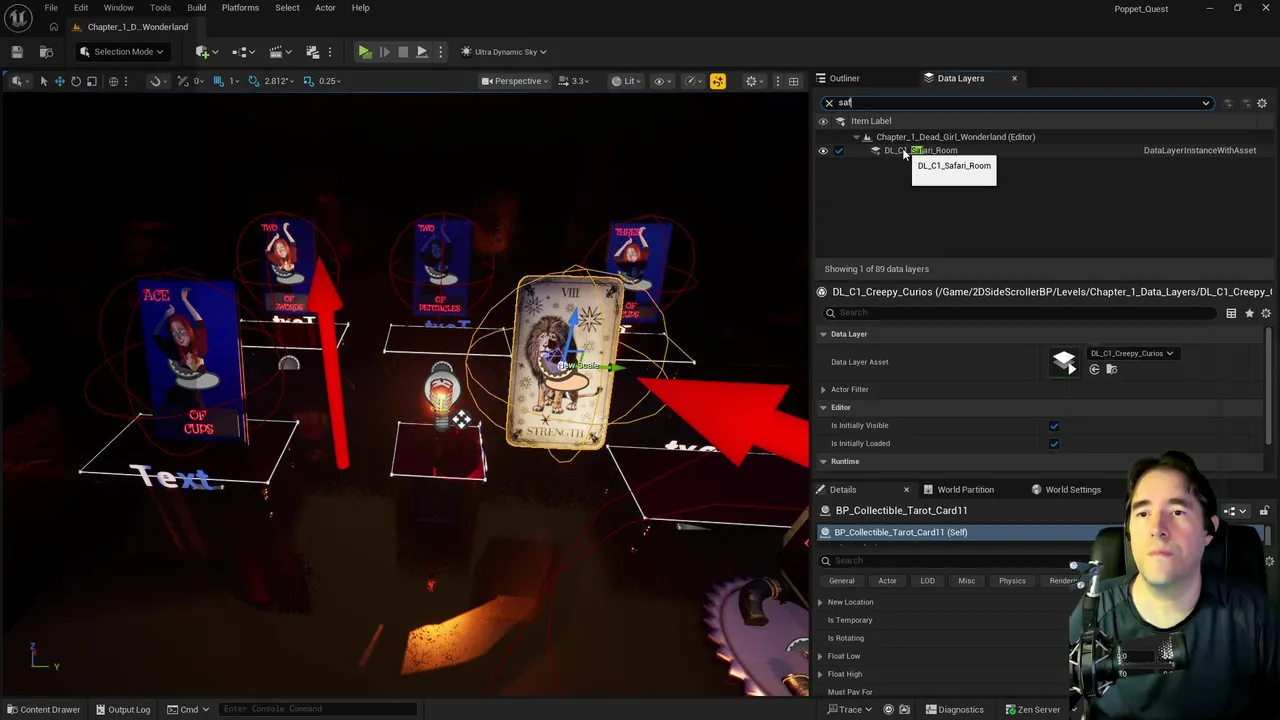The height and width of the screenshot is (720, 1280).
Task: Select the Rotate gizmo tool
Action: tap(75, 81)
